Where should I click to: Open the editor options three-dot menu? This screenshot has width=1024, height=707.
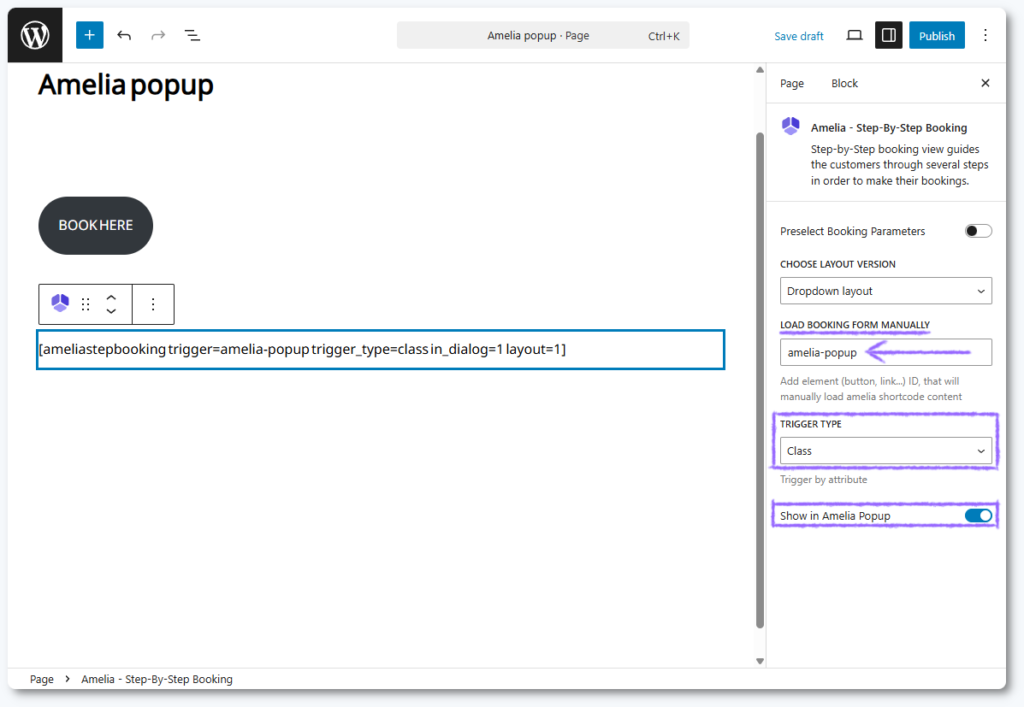coord(985,35)
